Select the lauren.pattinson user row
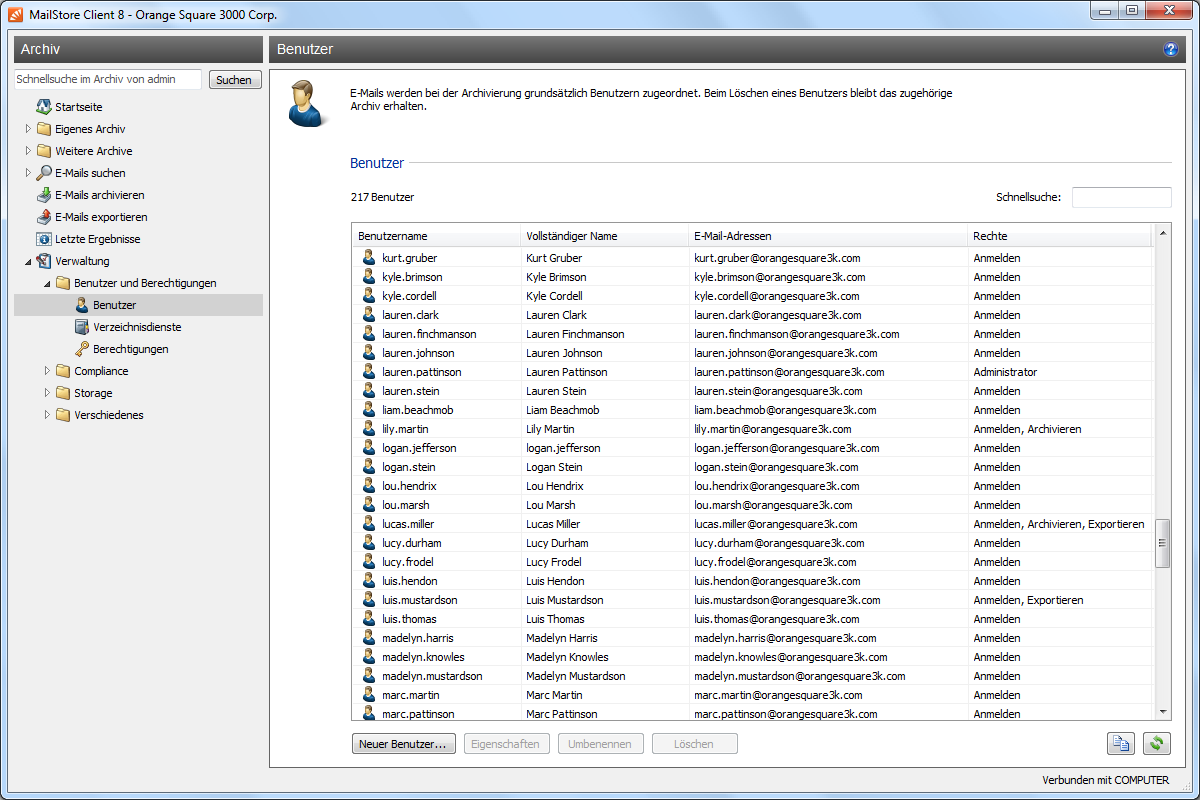Screen dimensions: 1200x800 [x=421, y=372]
